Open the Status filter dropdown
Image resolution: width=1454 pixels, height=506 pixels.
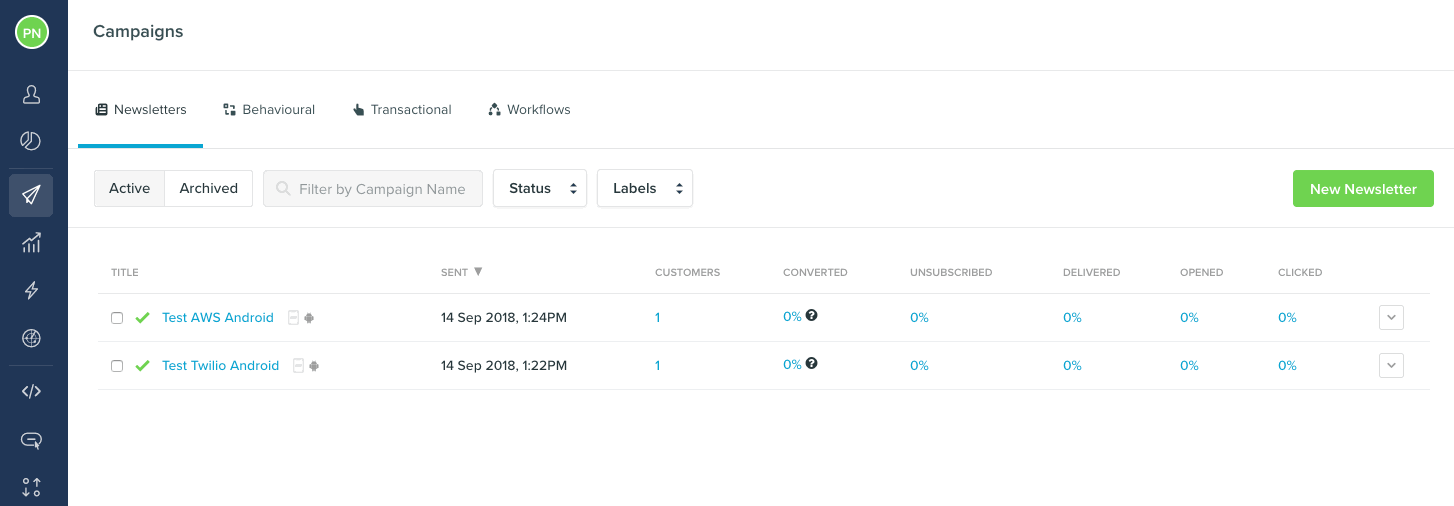click(539, 188)
